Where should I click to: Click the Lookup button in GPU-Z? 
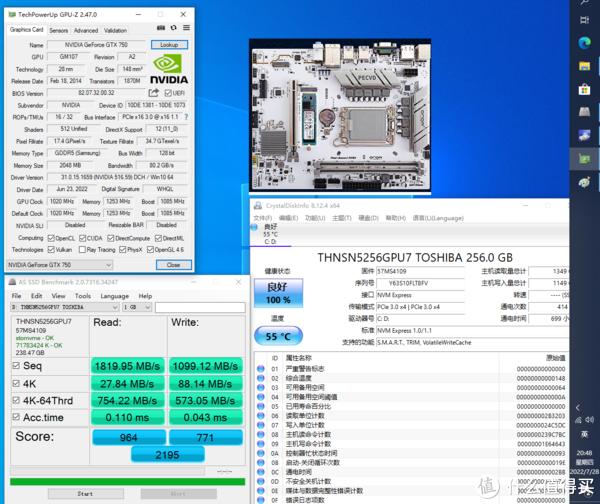click(x=169, y=45)
